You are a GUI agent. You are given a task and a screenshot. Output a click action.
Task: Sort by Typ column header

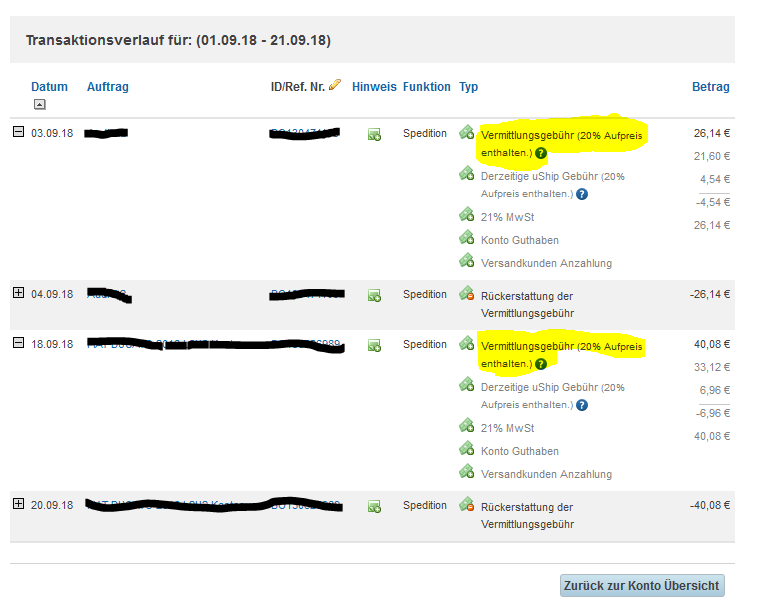[x=468, y=87]
